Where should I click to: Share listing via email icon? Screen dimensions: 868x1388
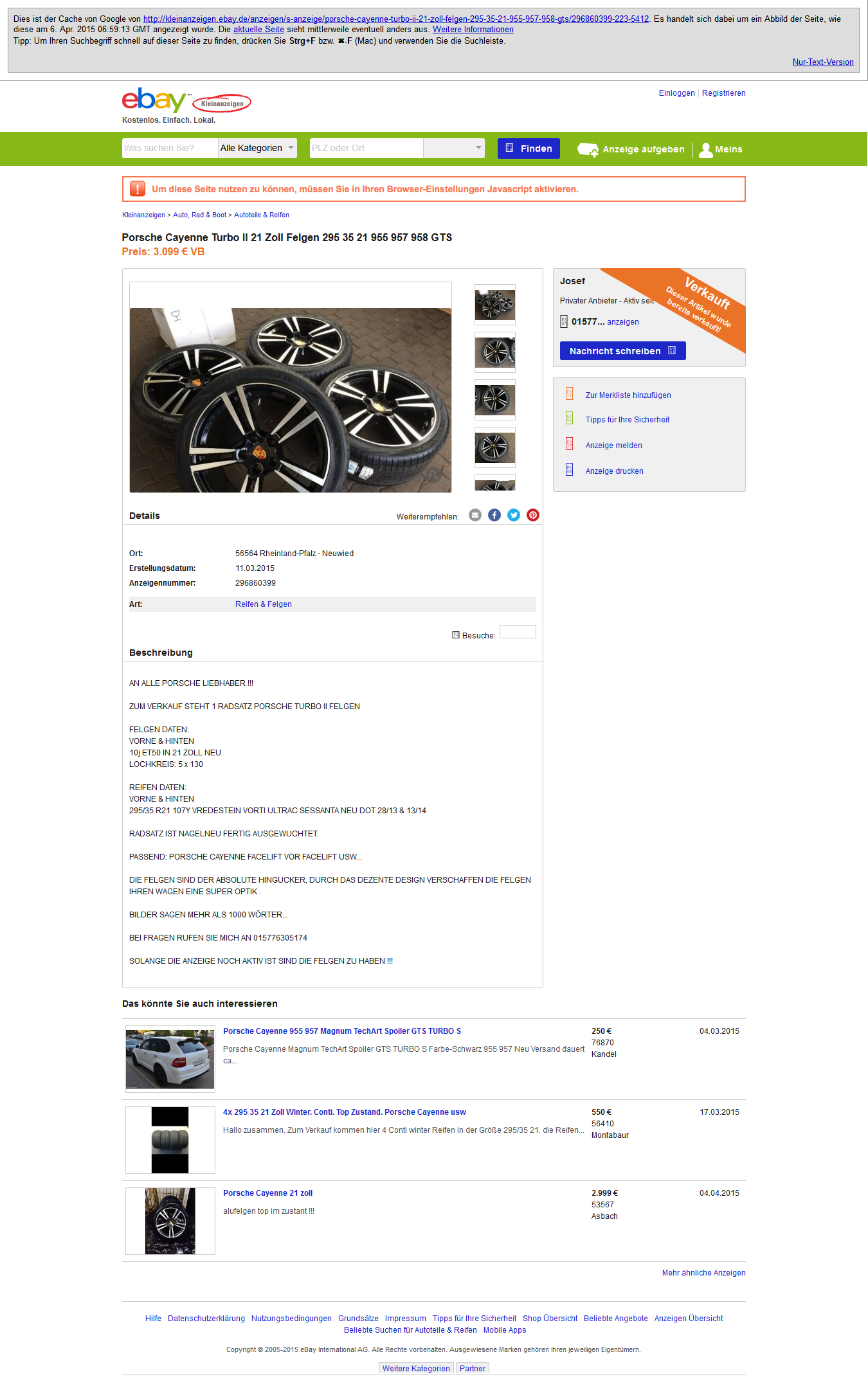475,515
